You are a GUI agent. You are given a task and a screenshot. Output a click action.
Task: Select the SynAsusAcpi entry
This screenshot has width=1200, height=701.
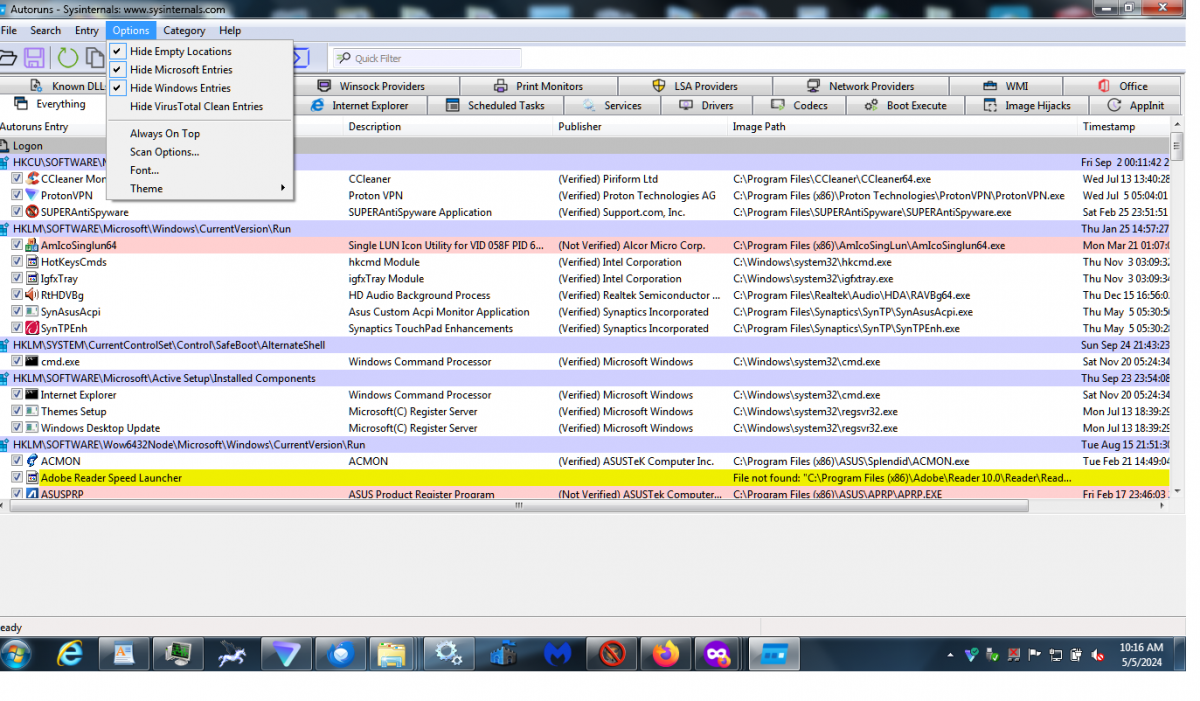[x=70, y=312]
